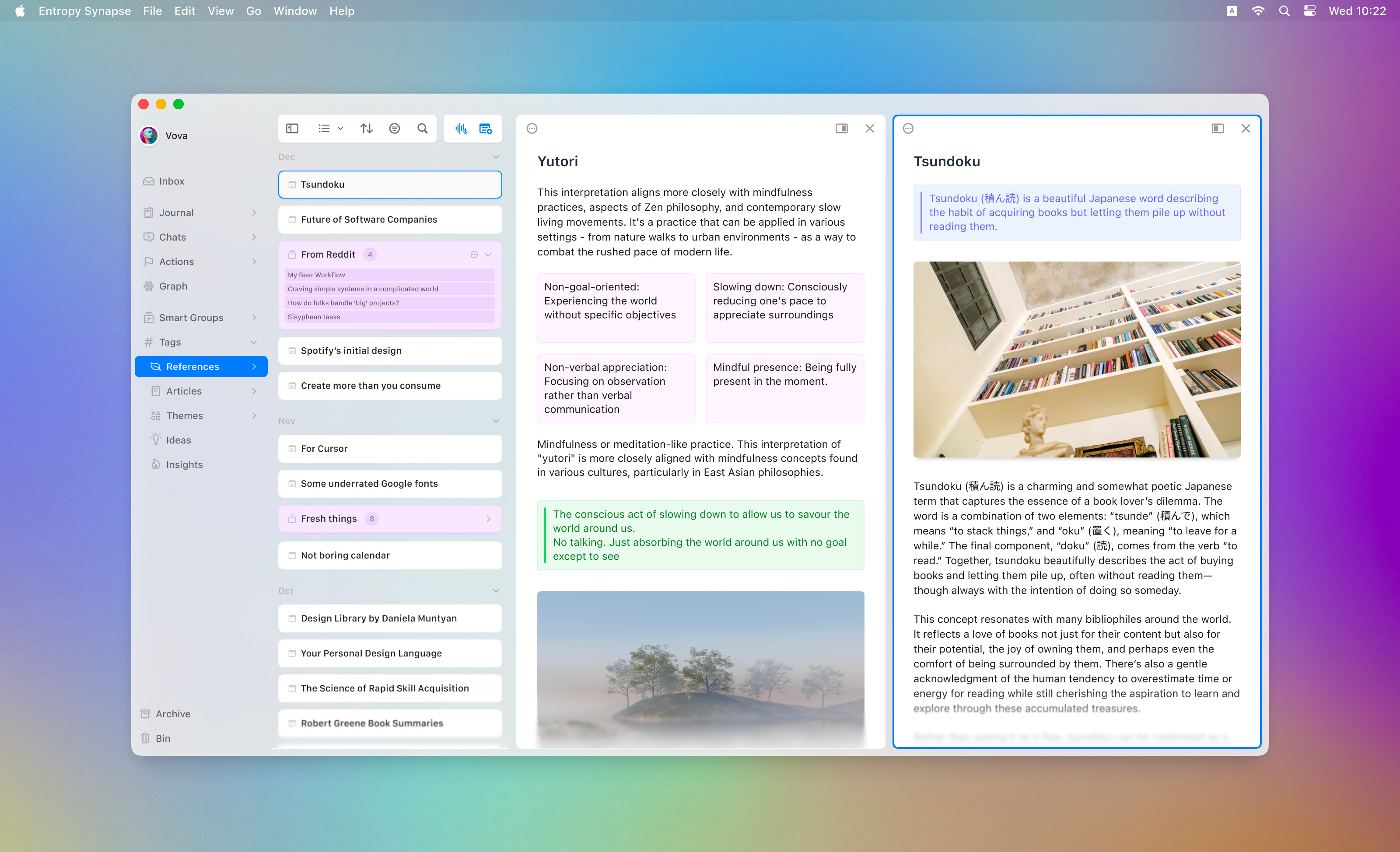1400x852 pixels.
Task: Collapse the Dec section
Action: point(495,156)
